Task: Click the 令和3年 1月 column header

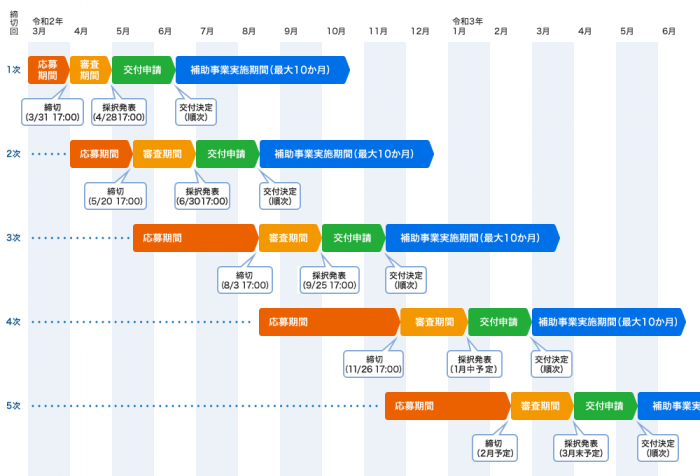Action: click(468, 26)
